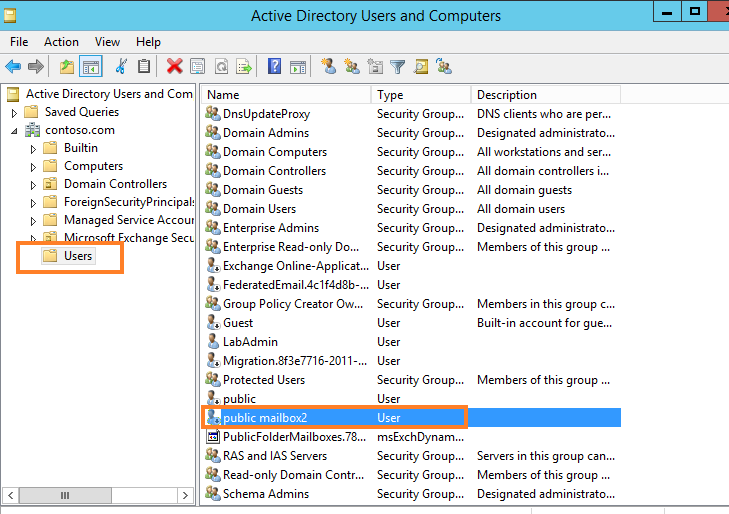Select the Domain Computers group
The width and height of the screenshot is (729, 514).
pyautogui.click(x=275, y=152)
